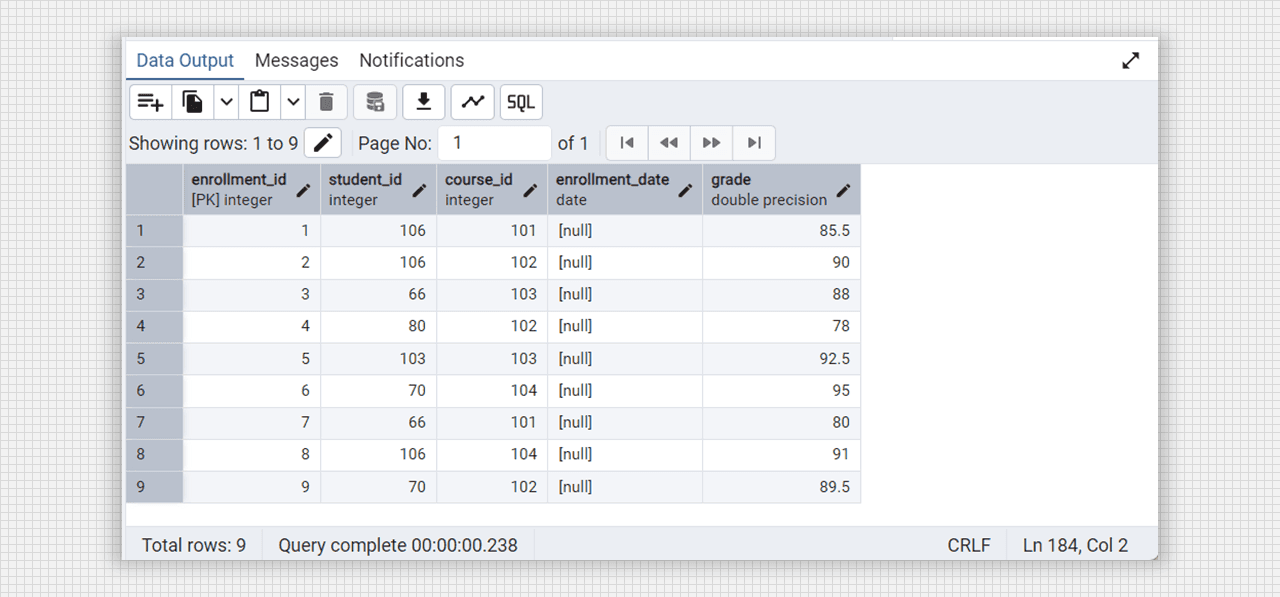Click the Page No input field

click(x=495, y=143)
